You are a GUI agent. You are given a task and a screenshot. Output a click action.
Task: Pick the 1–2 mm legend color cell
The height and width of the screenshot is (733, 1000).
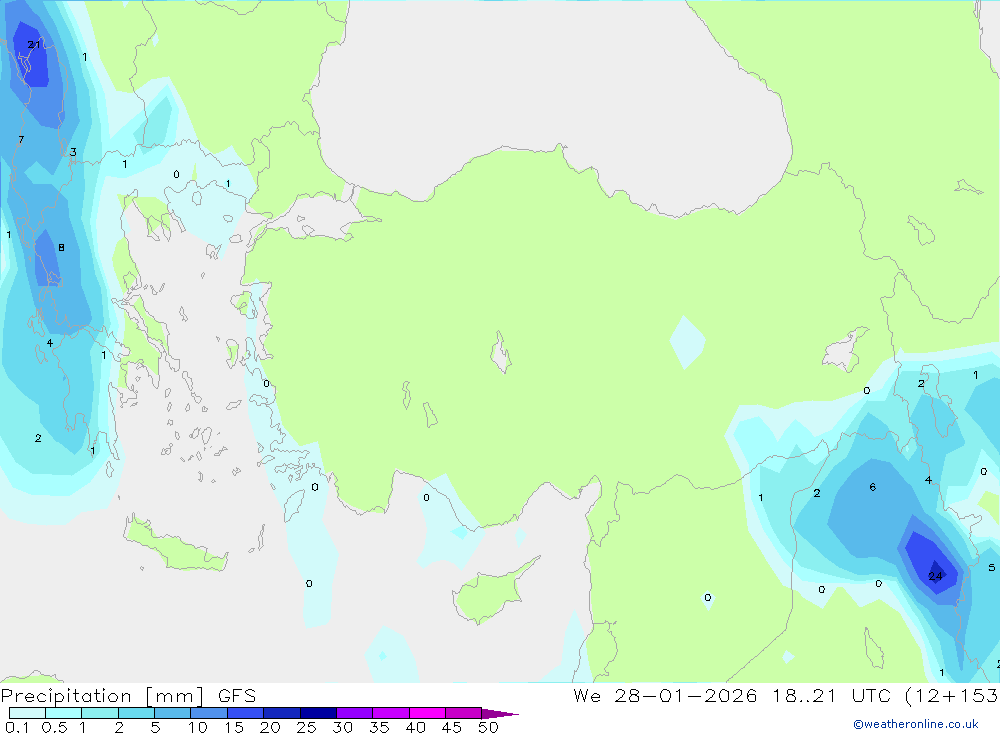click(x=99, y=713)
